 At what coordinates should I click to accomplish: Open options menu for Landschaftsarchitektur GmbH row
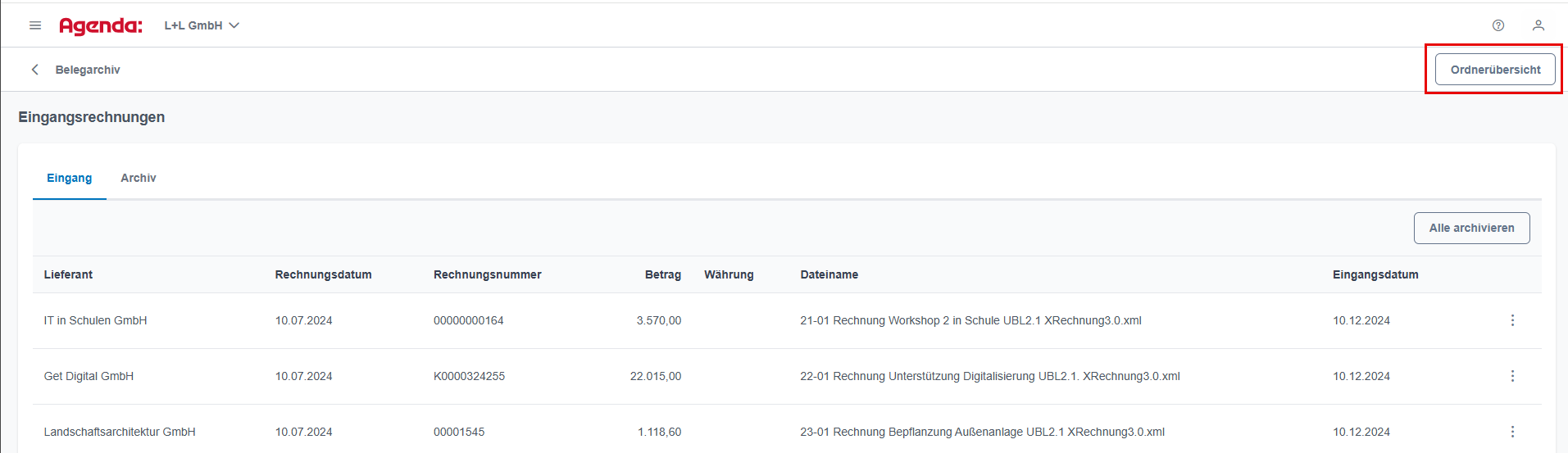(x=1512, y=432)
